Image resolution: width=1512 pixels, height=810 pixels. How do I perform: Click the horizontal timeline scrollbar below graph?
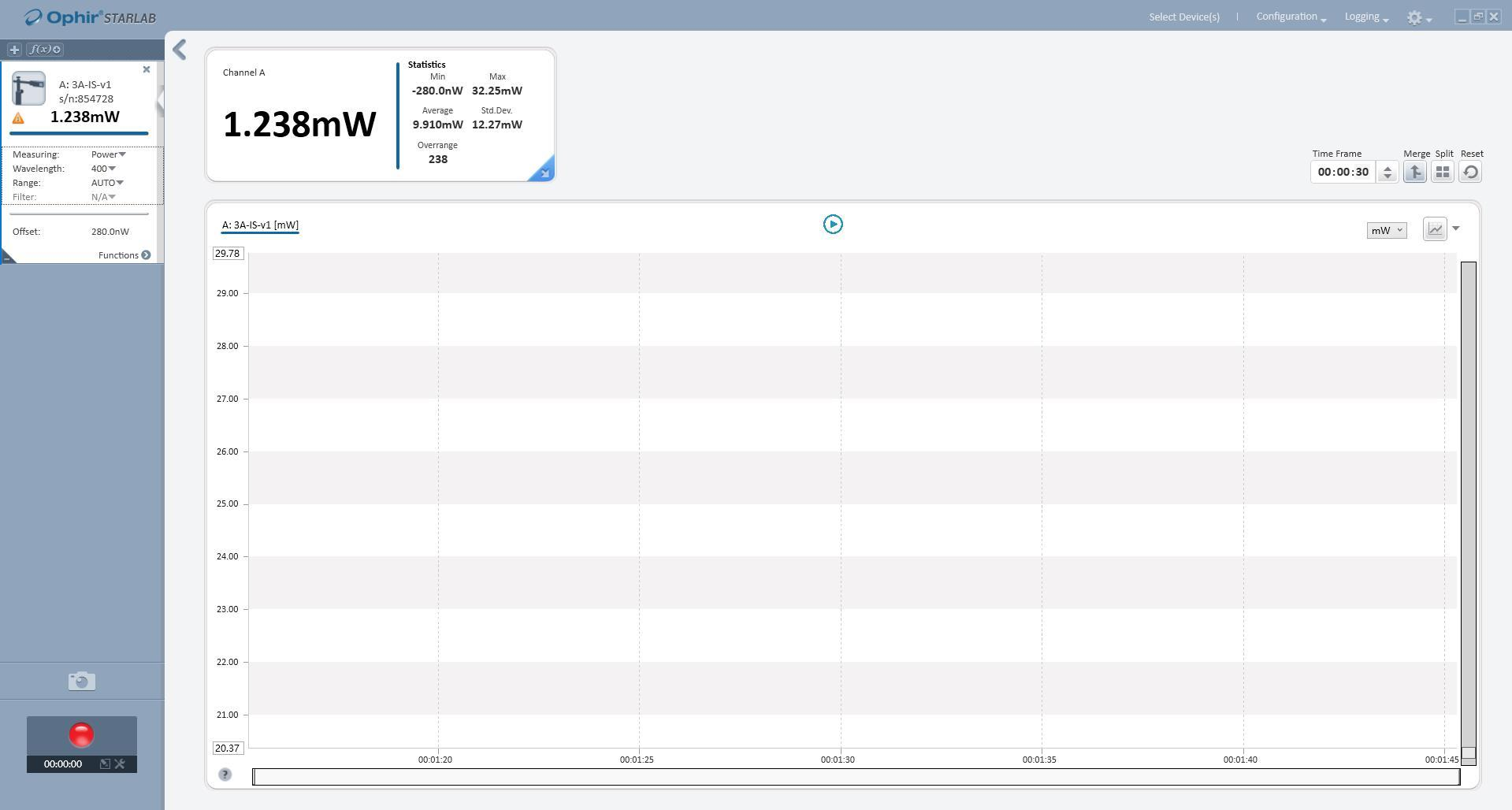[856, 777]
